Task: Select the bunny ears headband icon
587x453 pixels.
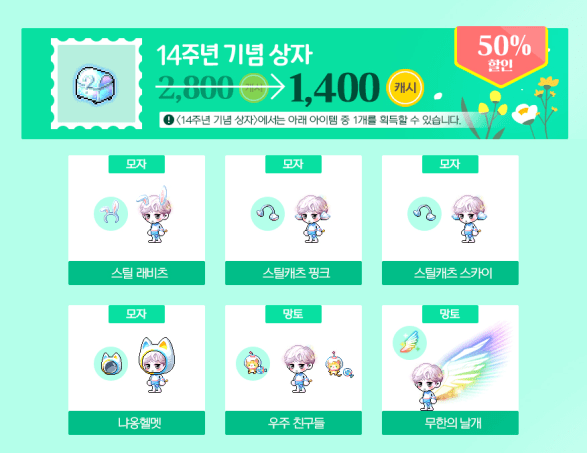Action: coord(111,214)
